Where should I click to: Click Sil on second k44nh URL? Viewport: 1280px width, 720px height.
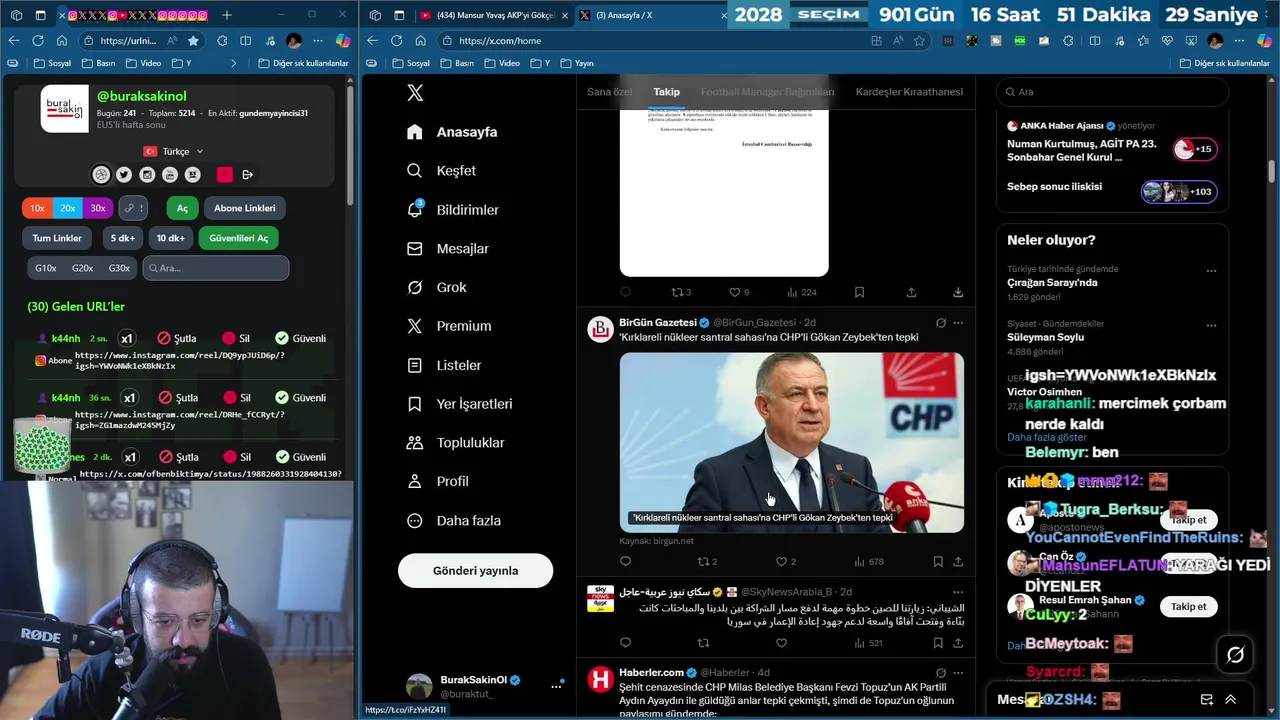pos(237,398)
